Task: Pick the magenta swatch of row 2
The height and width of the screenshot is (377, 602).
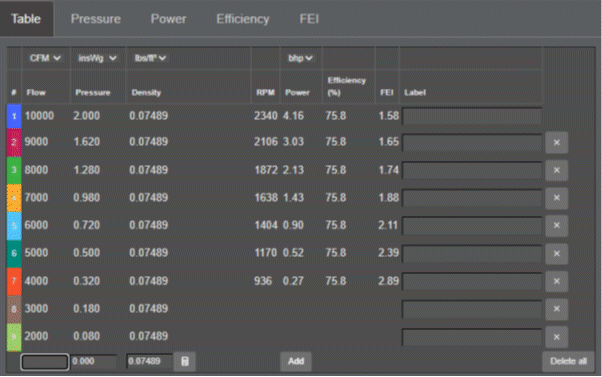Action: point(14,142)
